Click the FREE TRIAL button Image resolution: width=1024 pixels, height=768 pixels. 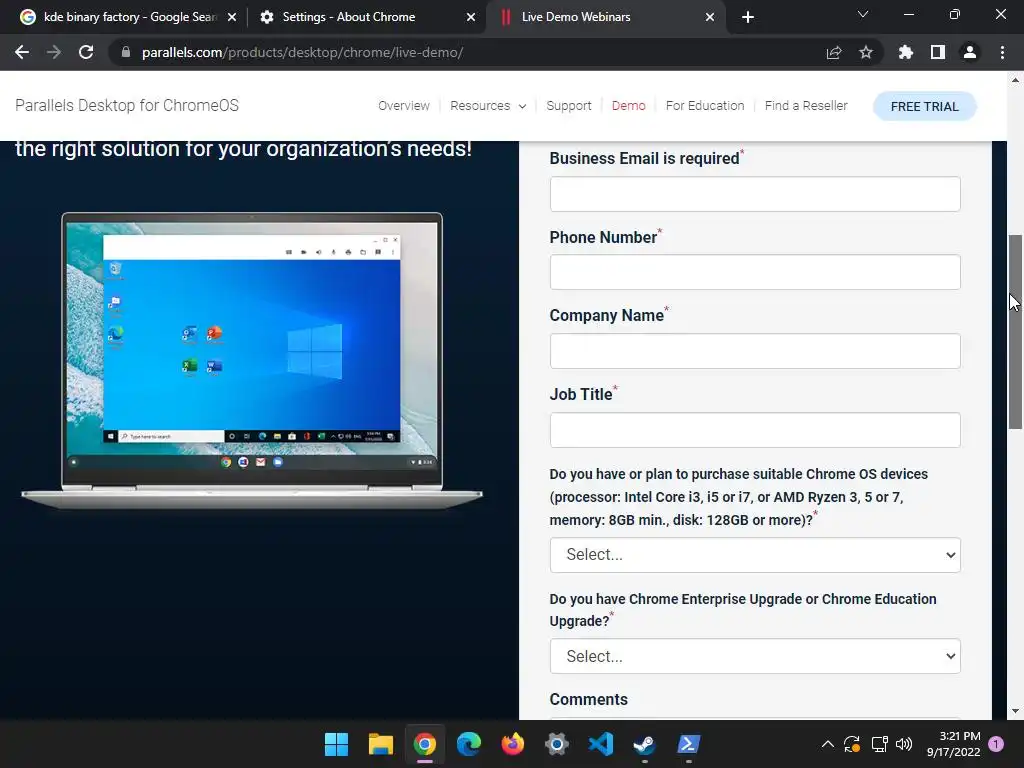point(925,106)
